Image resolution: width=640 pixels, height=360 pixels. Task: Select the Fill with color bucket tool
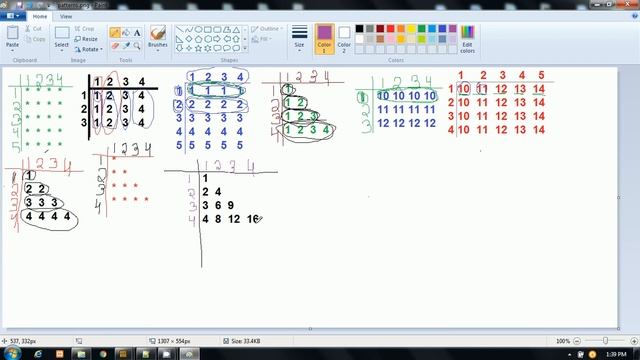point(126,33)
